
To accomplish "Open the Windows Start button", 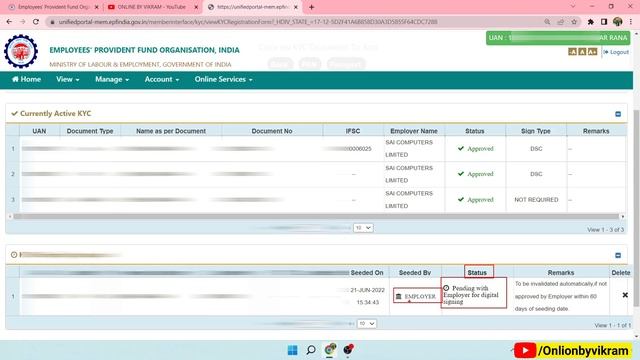I will 292,350.
